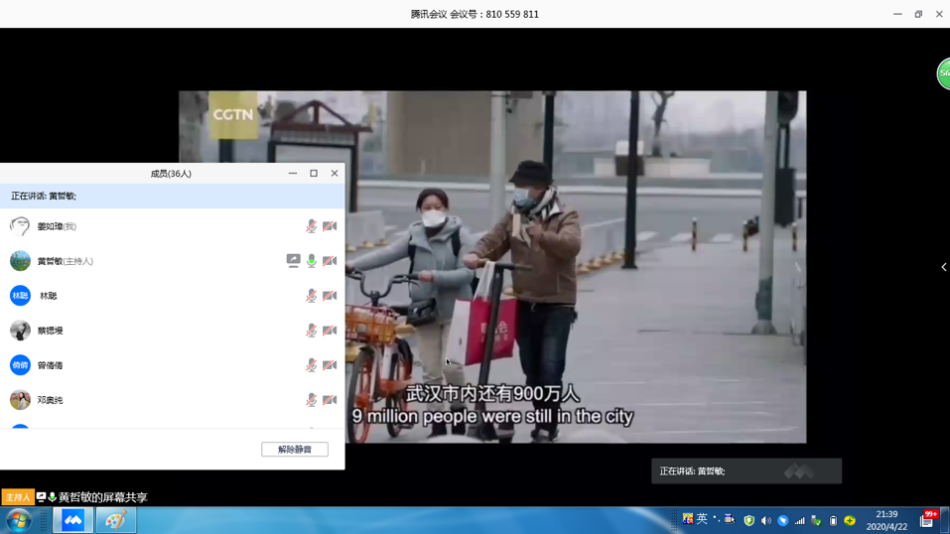
Task: Open the notification center showing 99+
Action: (x=928, y=520)
